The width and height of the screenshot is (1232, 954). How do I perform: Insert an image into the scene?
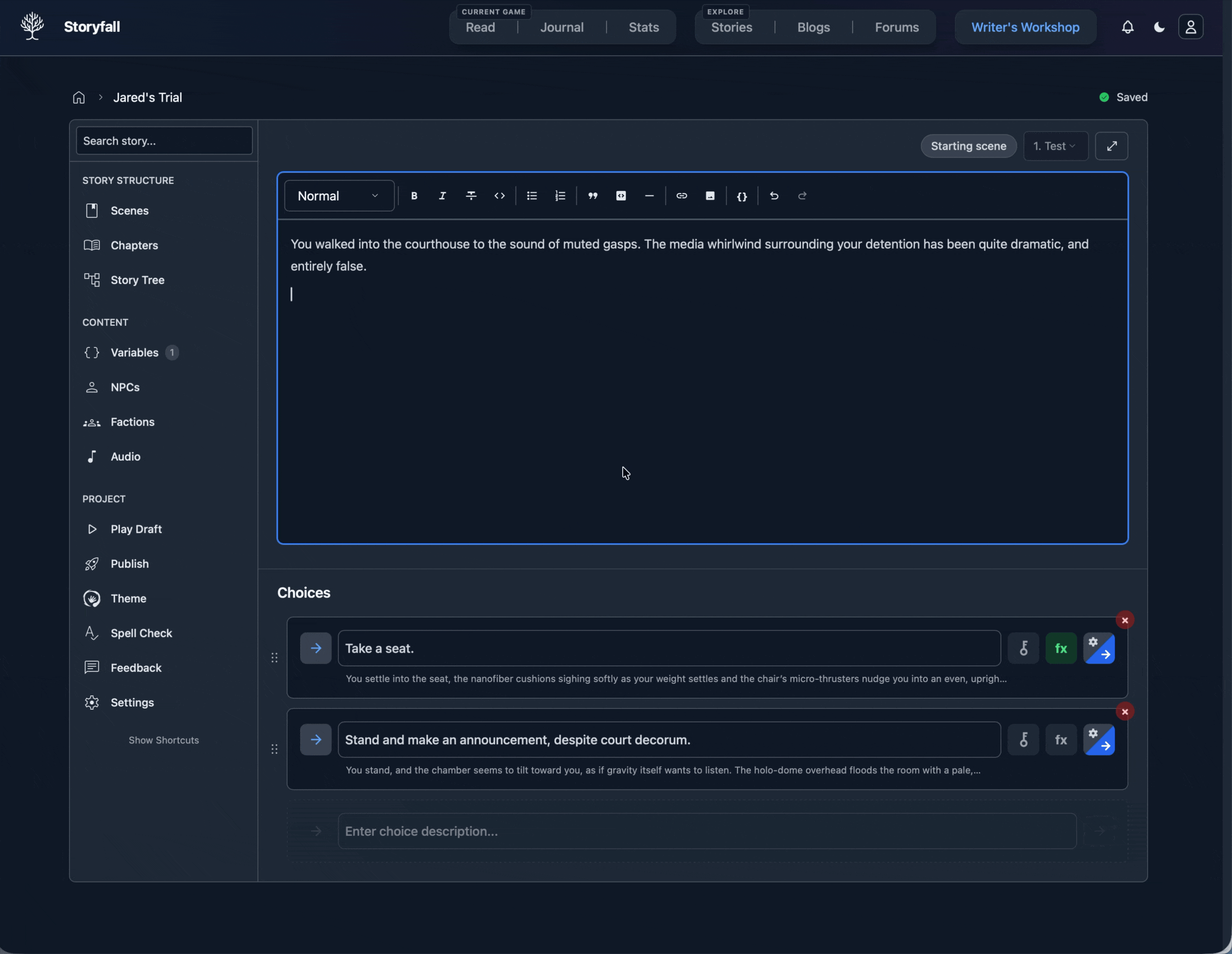pyautogui.click(x=709, y=196)
